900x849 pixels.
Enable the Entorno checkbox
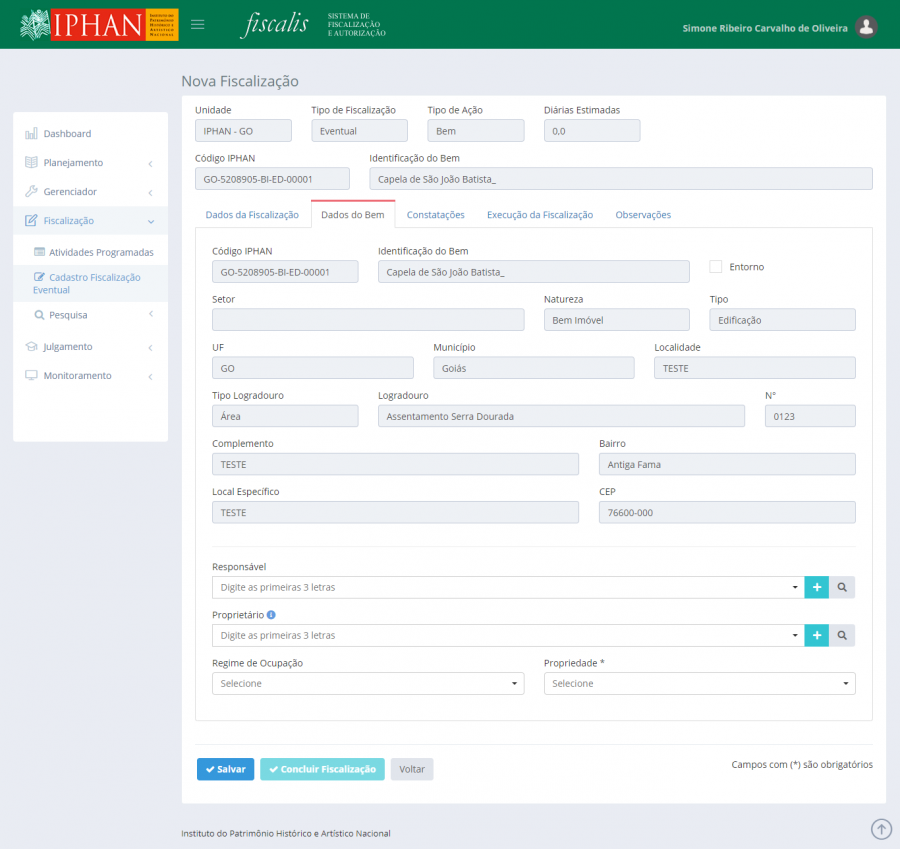tap(715, 266)
